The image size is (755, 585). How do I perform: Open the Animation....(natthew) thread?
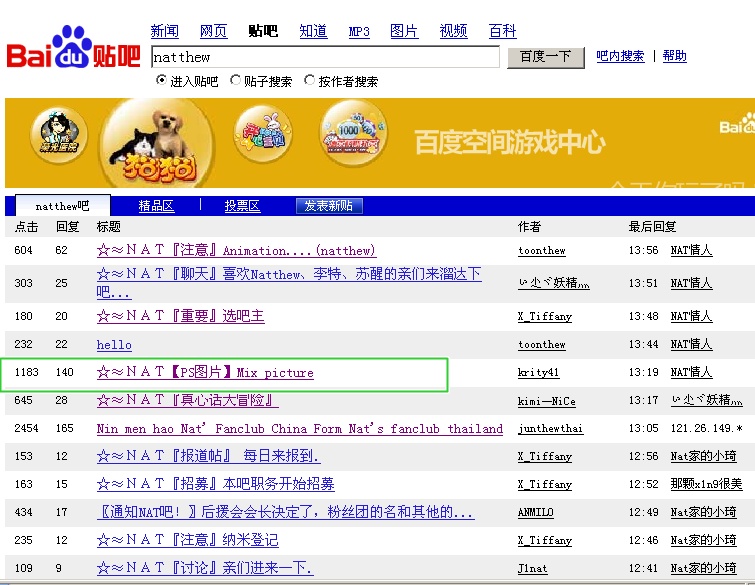236,250
